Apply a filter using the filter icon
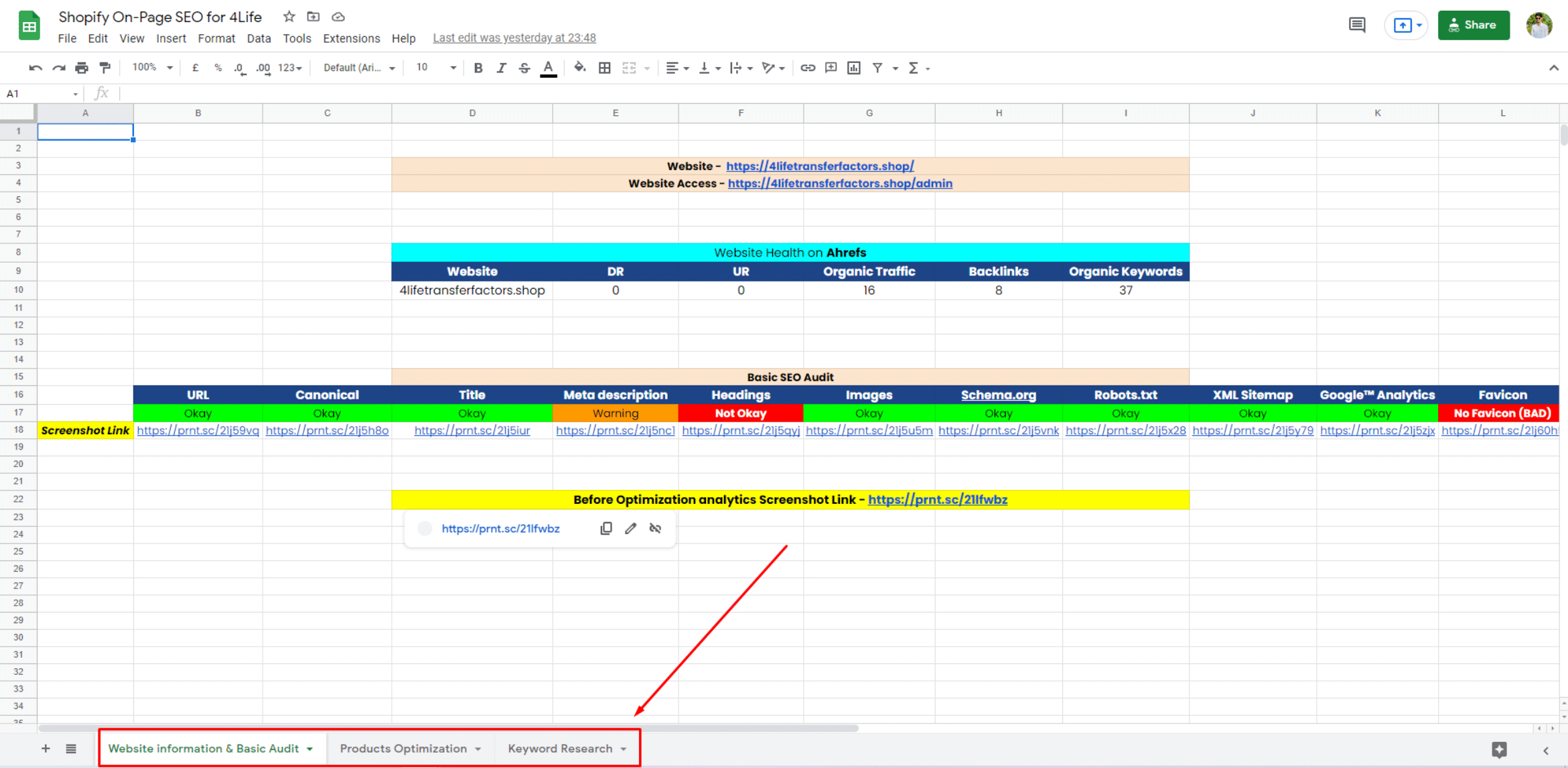 click(x=878, y=67)
